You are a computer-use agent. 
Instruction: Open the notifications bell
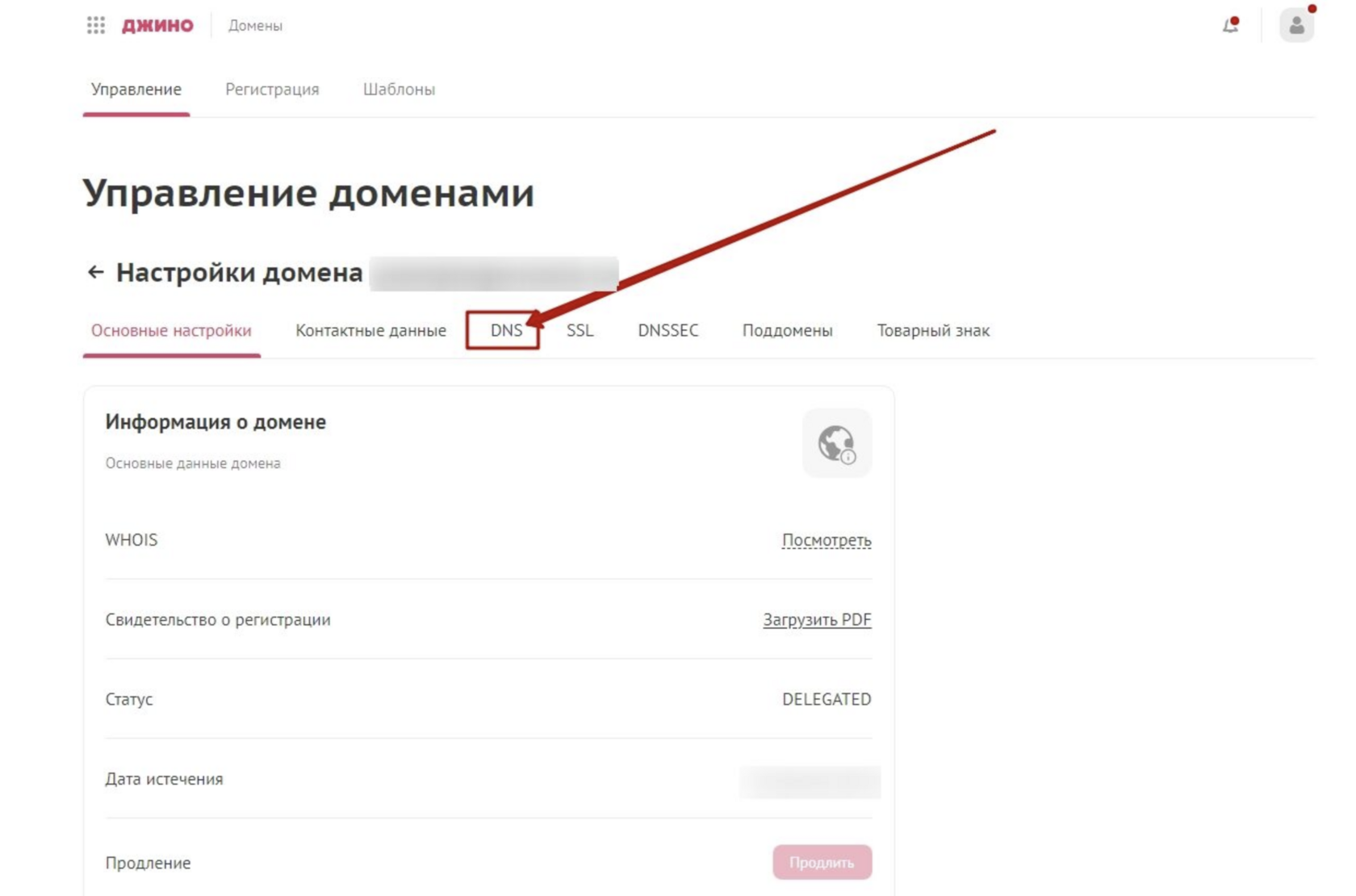[1230, 26]
